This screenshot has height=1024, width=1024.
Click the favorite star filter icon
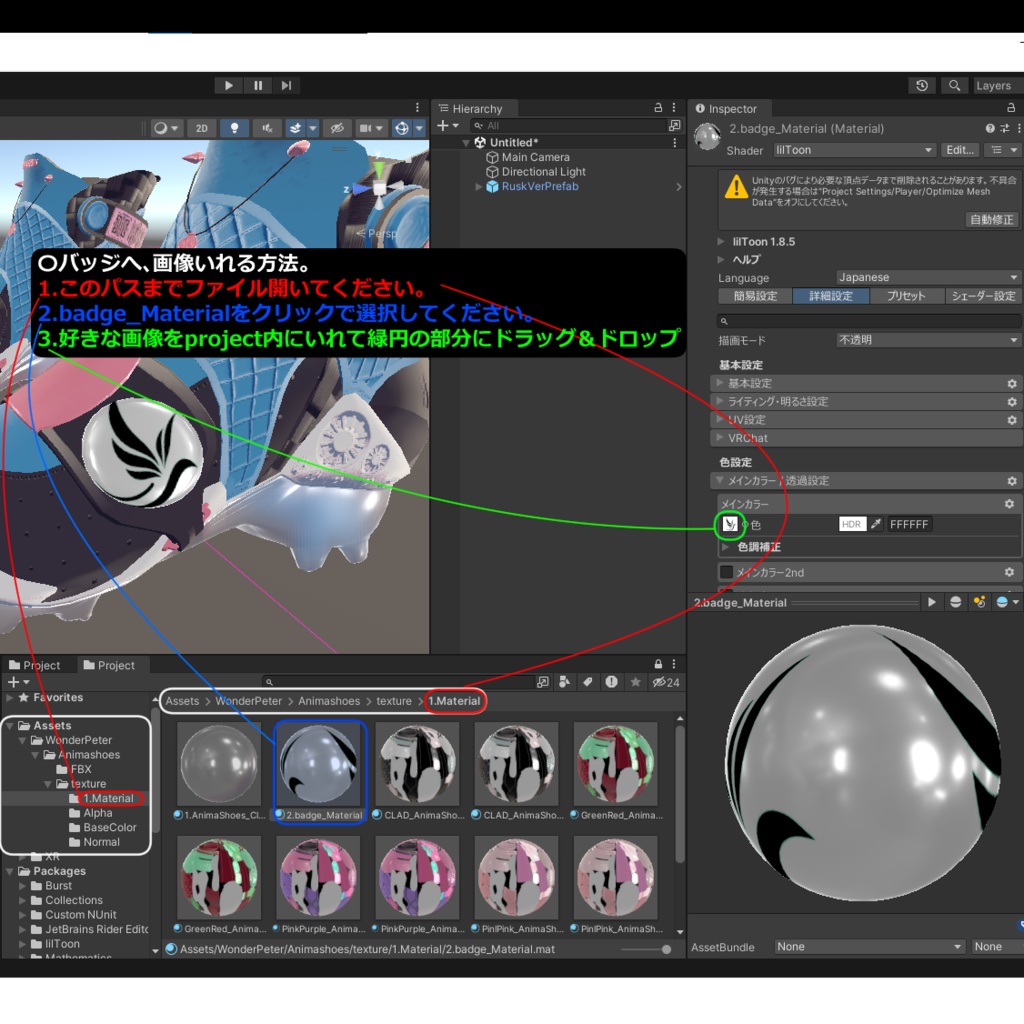[635, 682]
